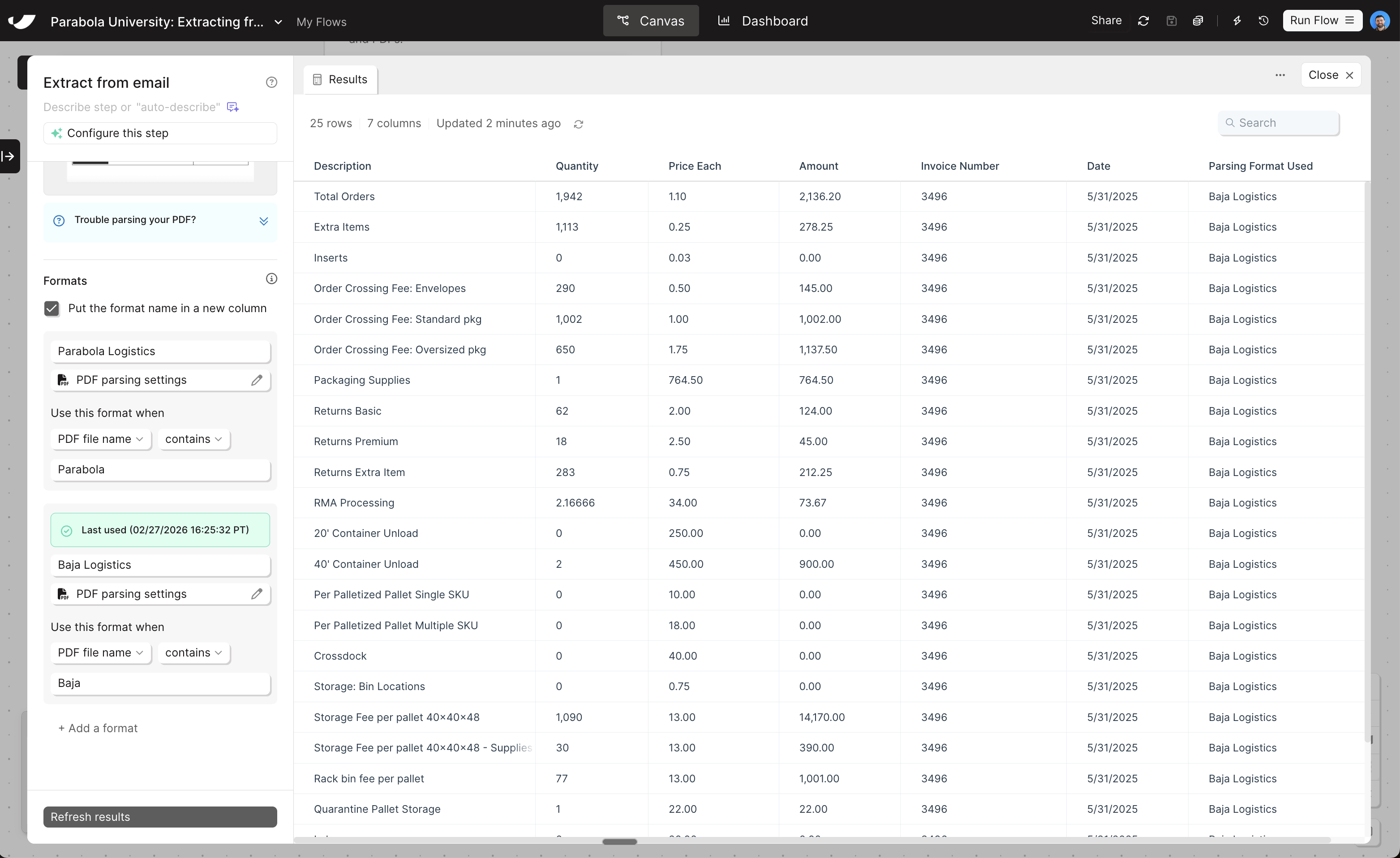Edit Parabola Logistics PDF parsing settings pencil
Viewport: 1400px width, 858px height.
tap(257, 380)
